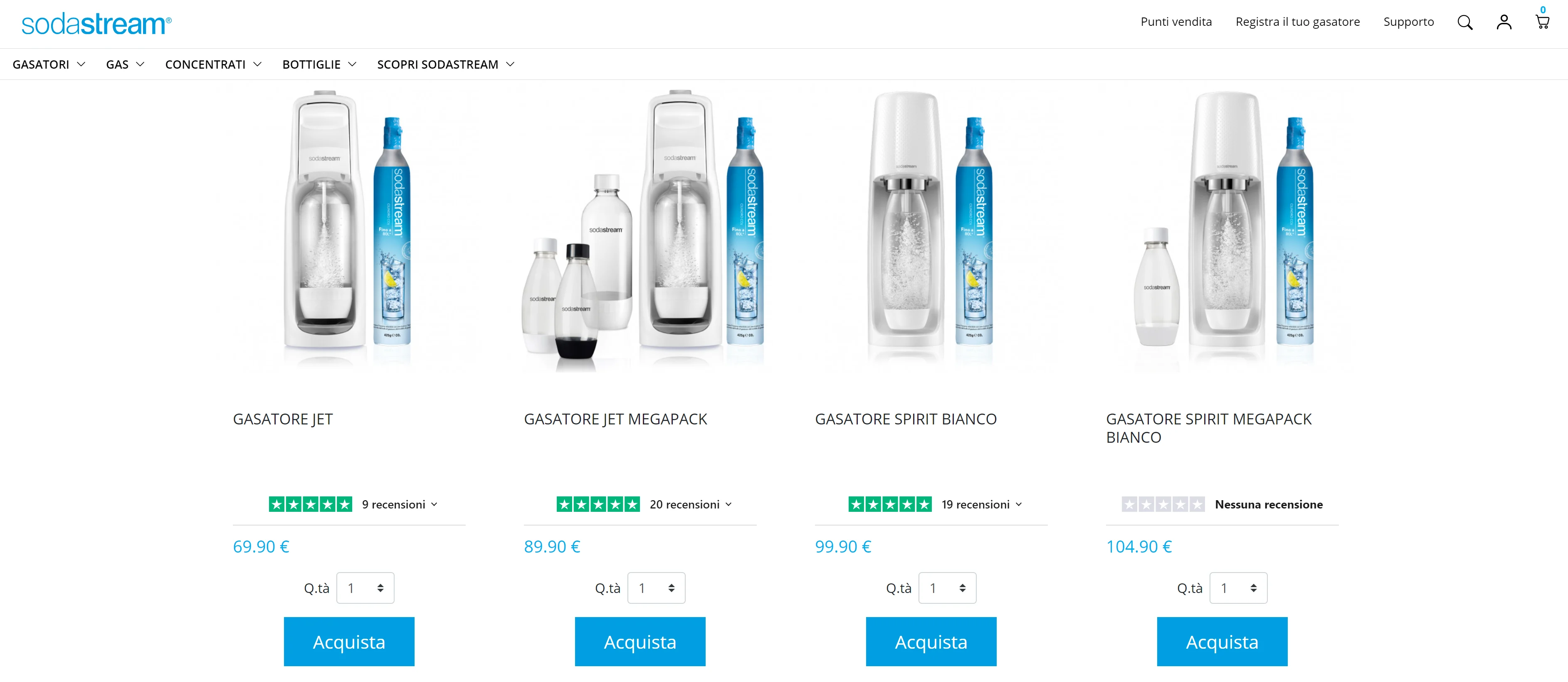
Task: Expand the SCOPRI SODASTREAM menu
Action: pos(446,64)
